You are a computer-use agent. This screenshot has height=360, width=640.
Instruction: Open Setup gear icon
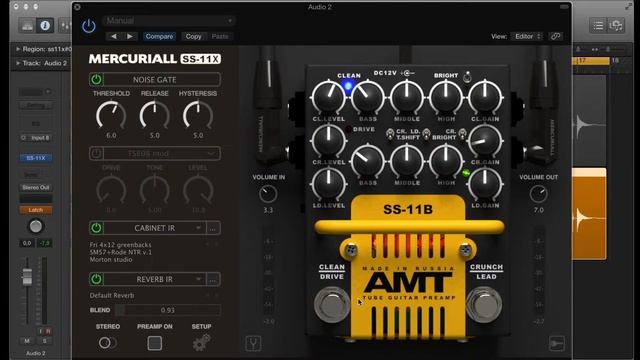coord(201,343)
